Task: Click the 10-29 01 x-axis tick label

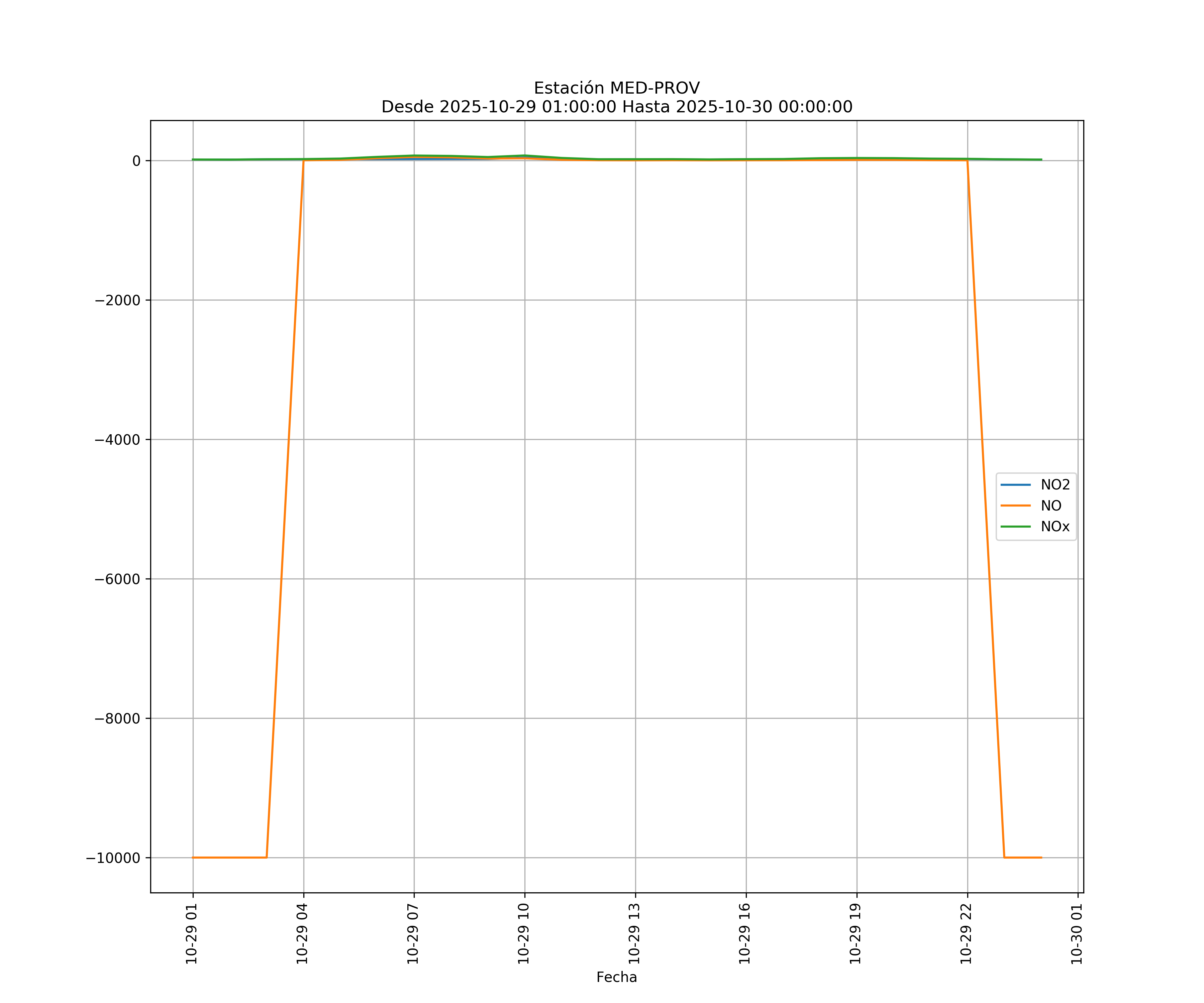Action: tap(192, 934)
